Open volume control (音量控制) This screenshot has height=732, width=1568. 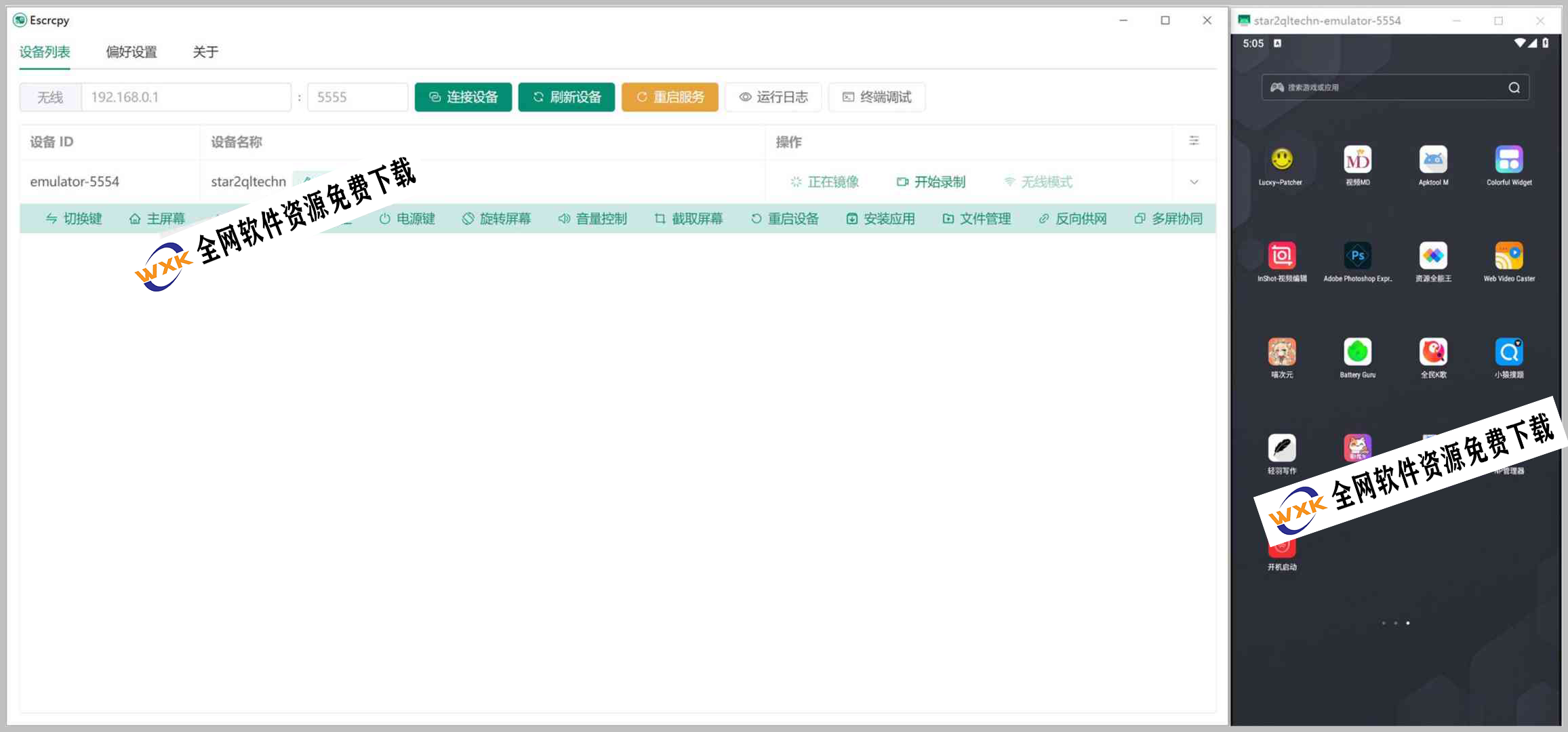[592, 219]
